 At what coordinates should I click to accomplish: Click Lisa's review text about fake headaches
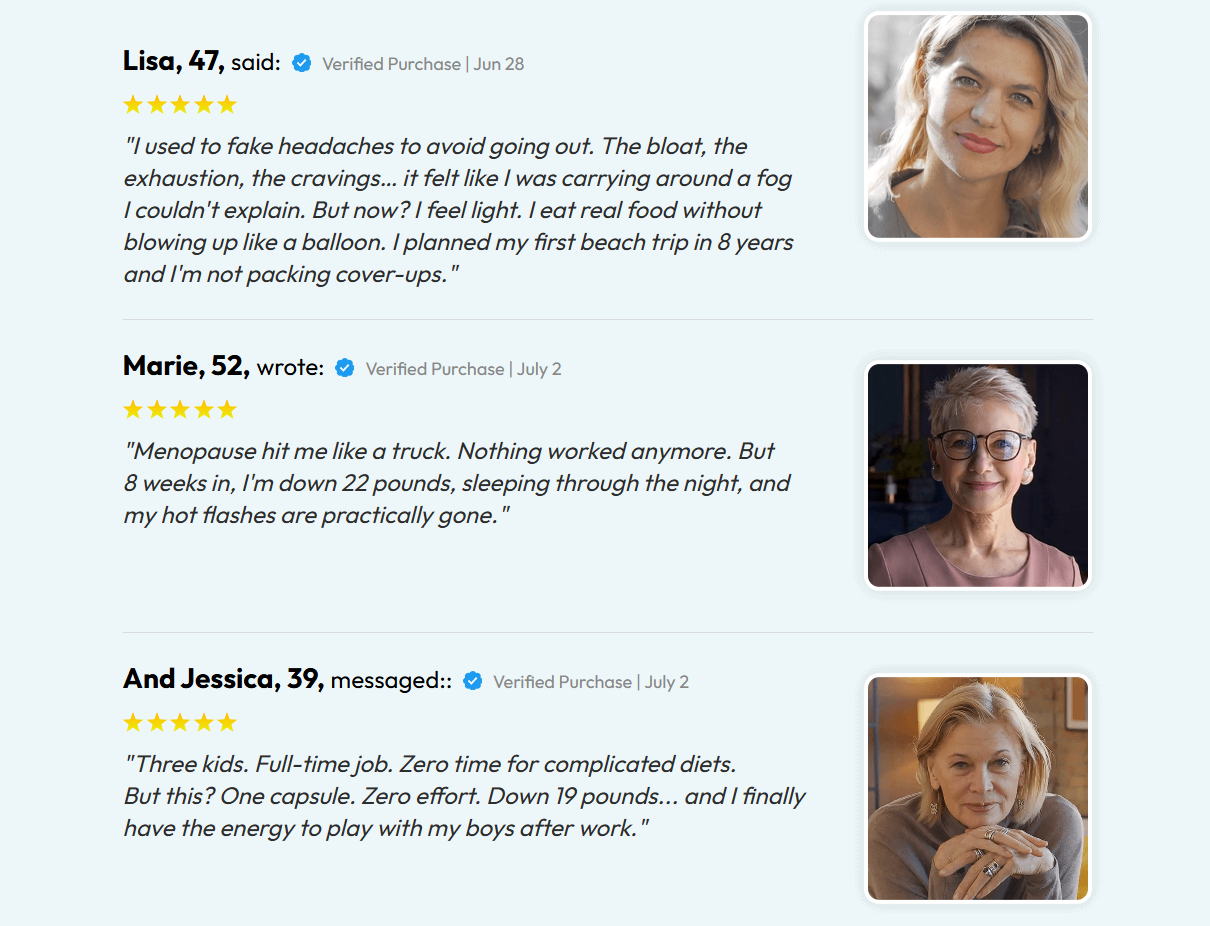click(x=458, y=210)
